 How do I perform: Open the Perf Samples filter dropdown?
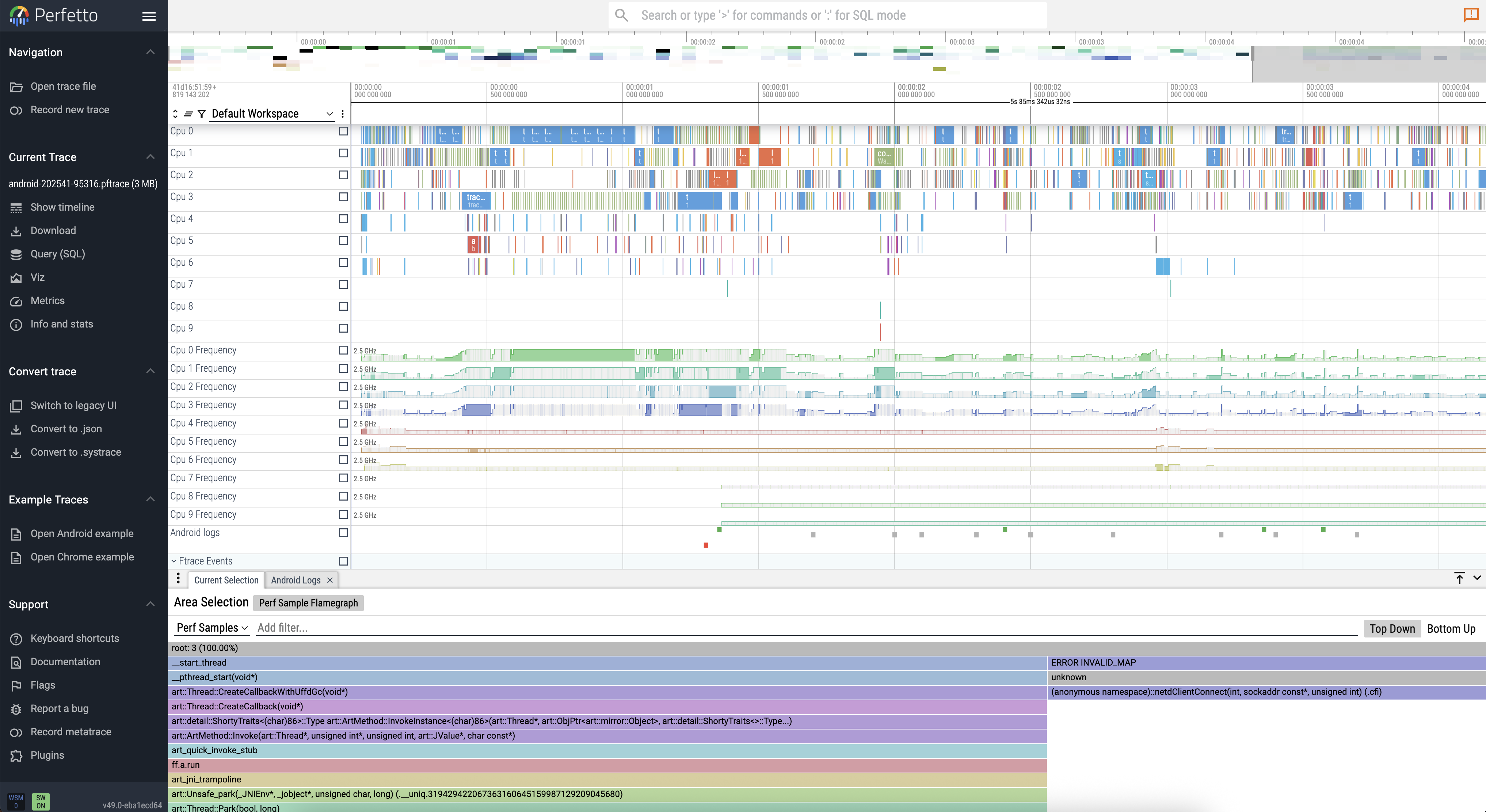pos(211,628)
